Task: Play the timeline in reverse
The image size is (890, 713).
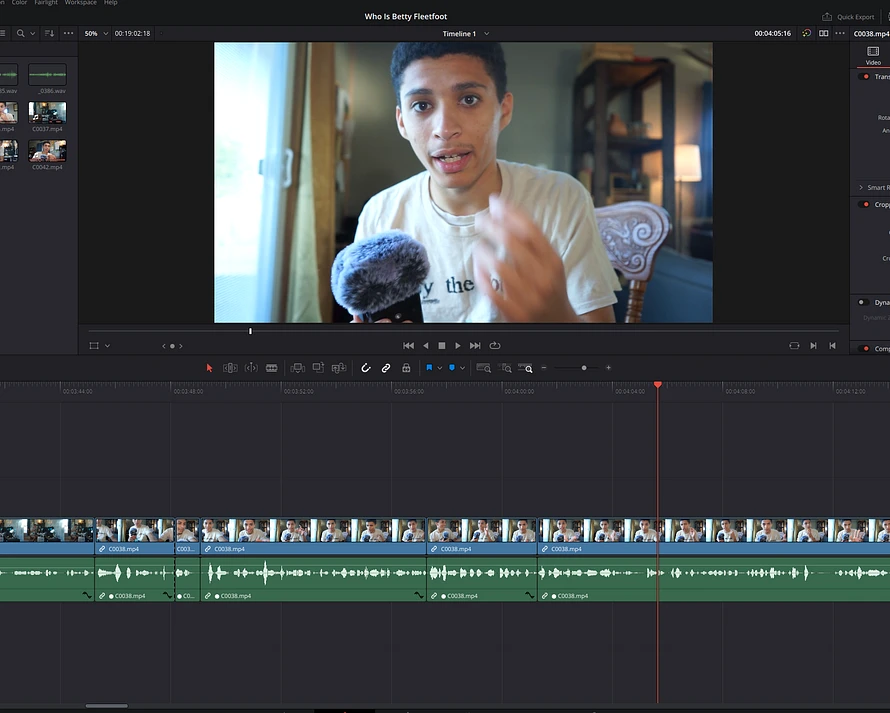Action: pos(426,346)
